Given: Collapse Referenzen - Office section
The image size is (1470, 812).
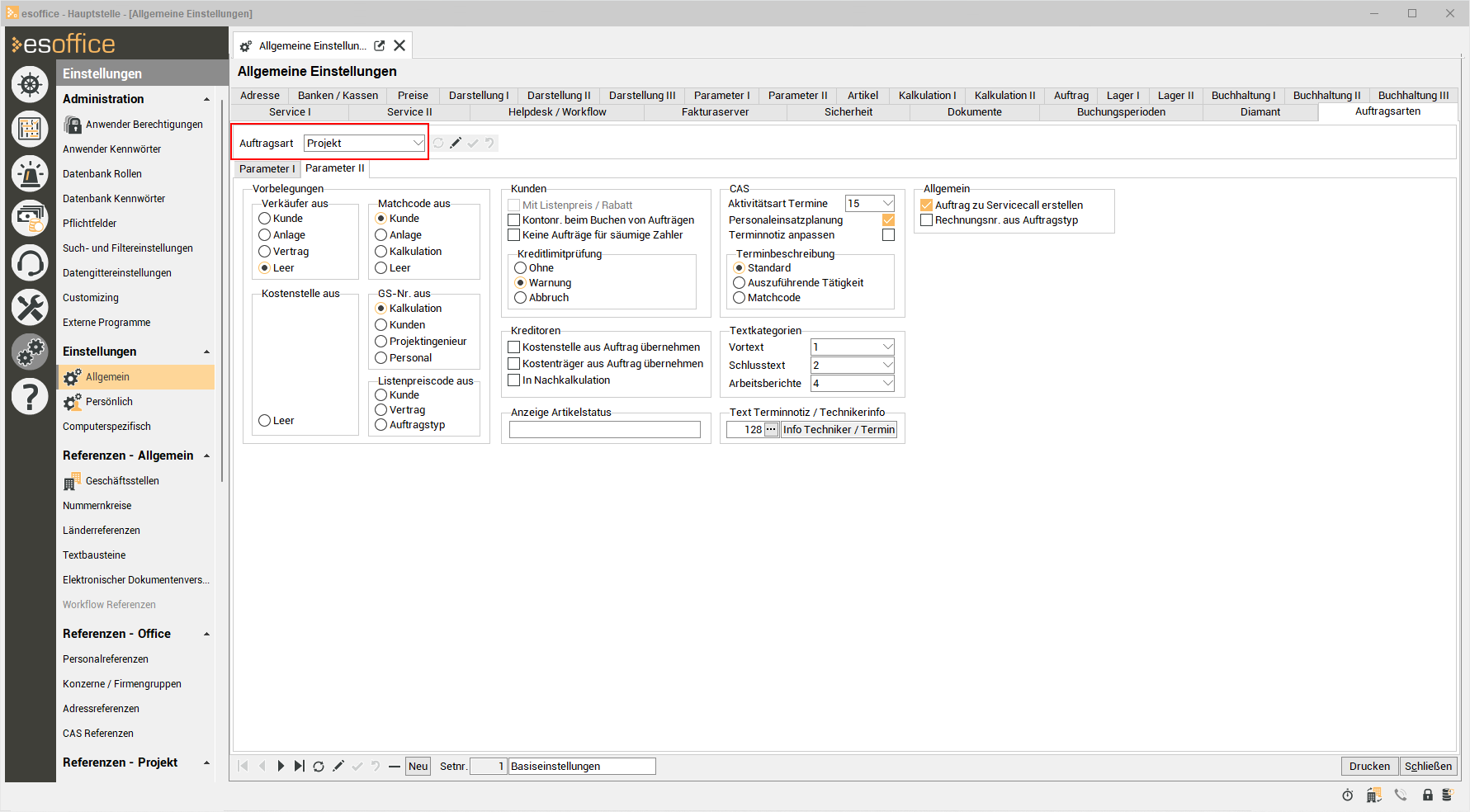Looking at the screenshot, I should click(x=206, y=635).
